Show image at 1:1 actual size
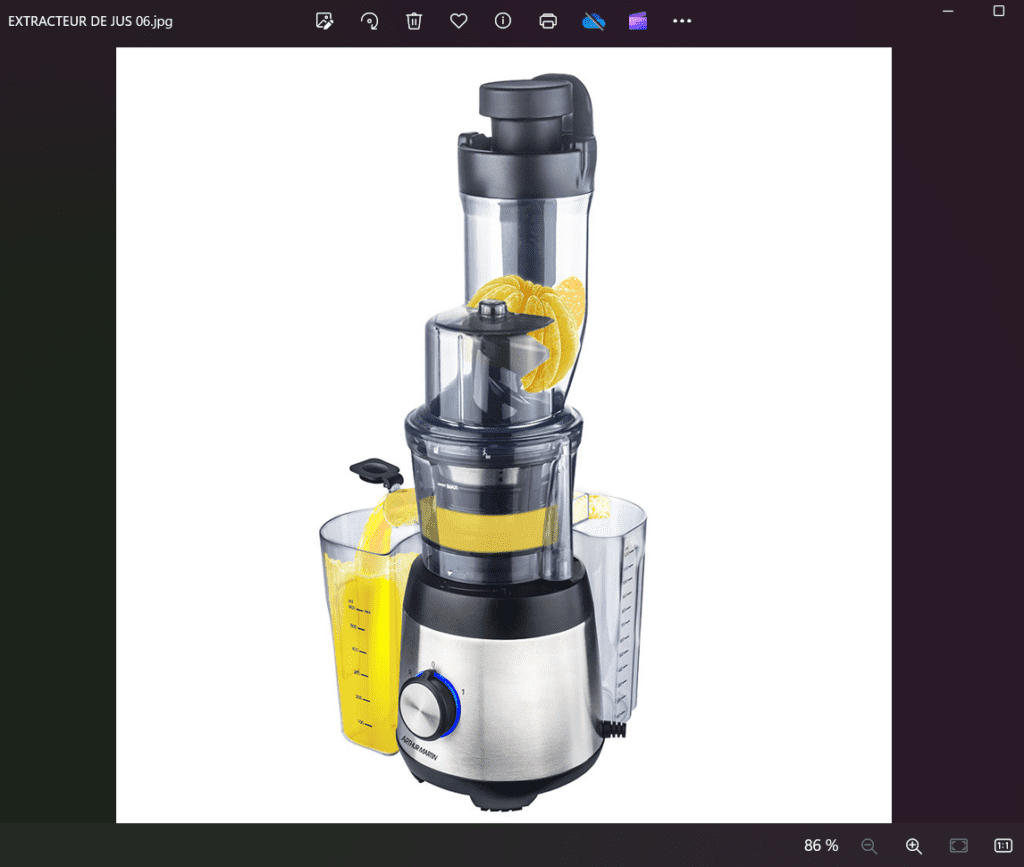Image resolution: width=1024 pixels, height=867 pixels. [x=1003, y=846]
